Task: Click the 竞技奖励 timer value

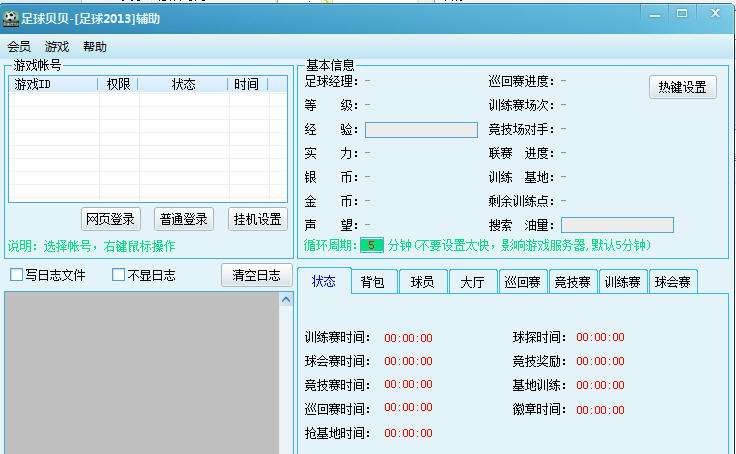Action: [600, 361]
